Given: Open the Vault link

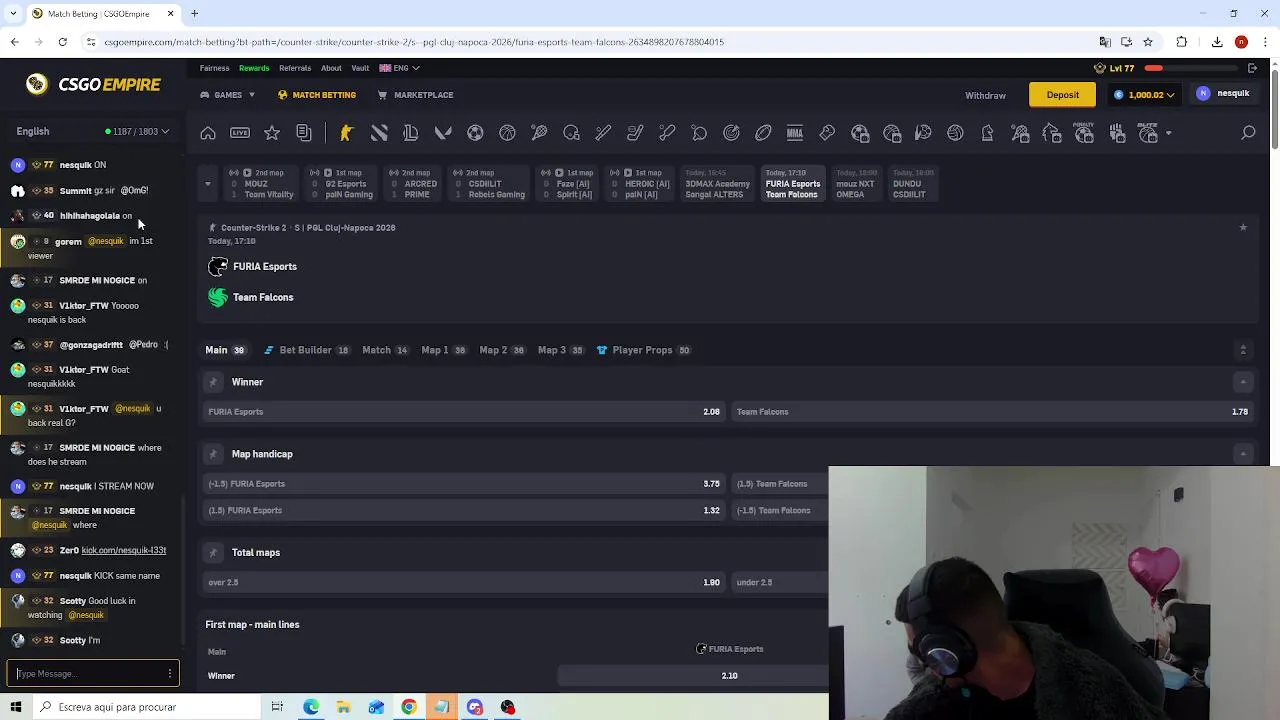Looking at the screenshot, I should [x=360, y=68].
